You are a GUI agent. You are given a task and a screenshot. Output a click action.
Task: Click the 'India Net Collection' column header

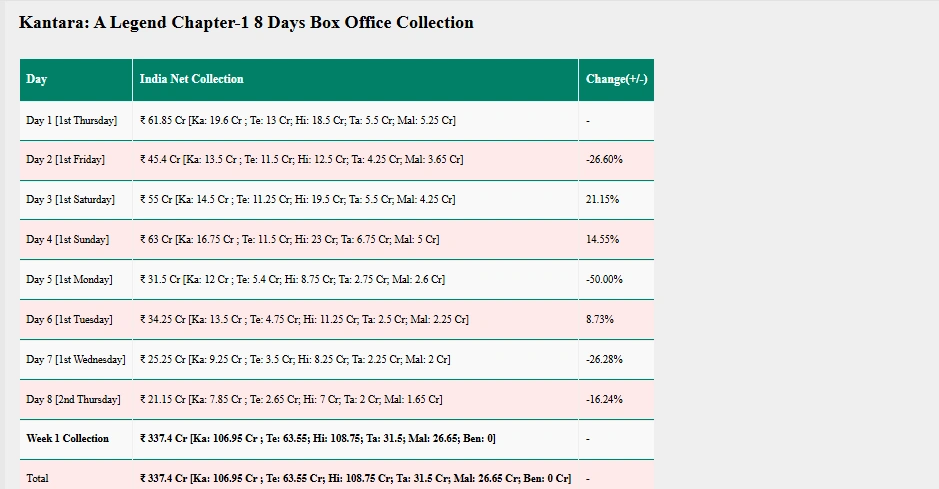click(x=191, y=79)
